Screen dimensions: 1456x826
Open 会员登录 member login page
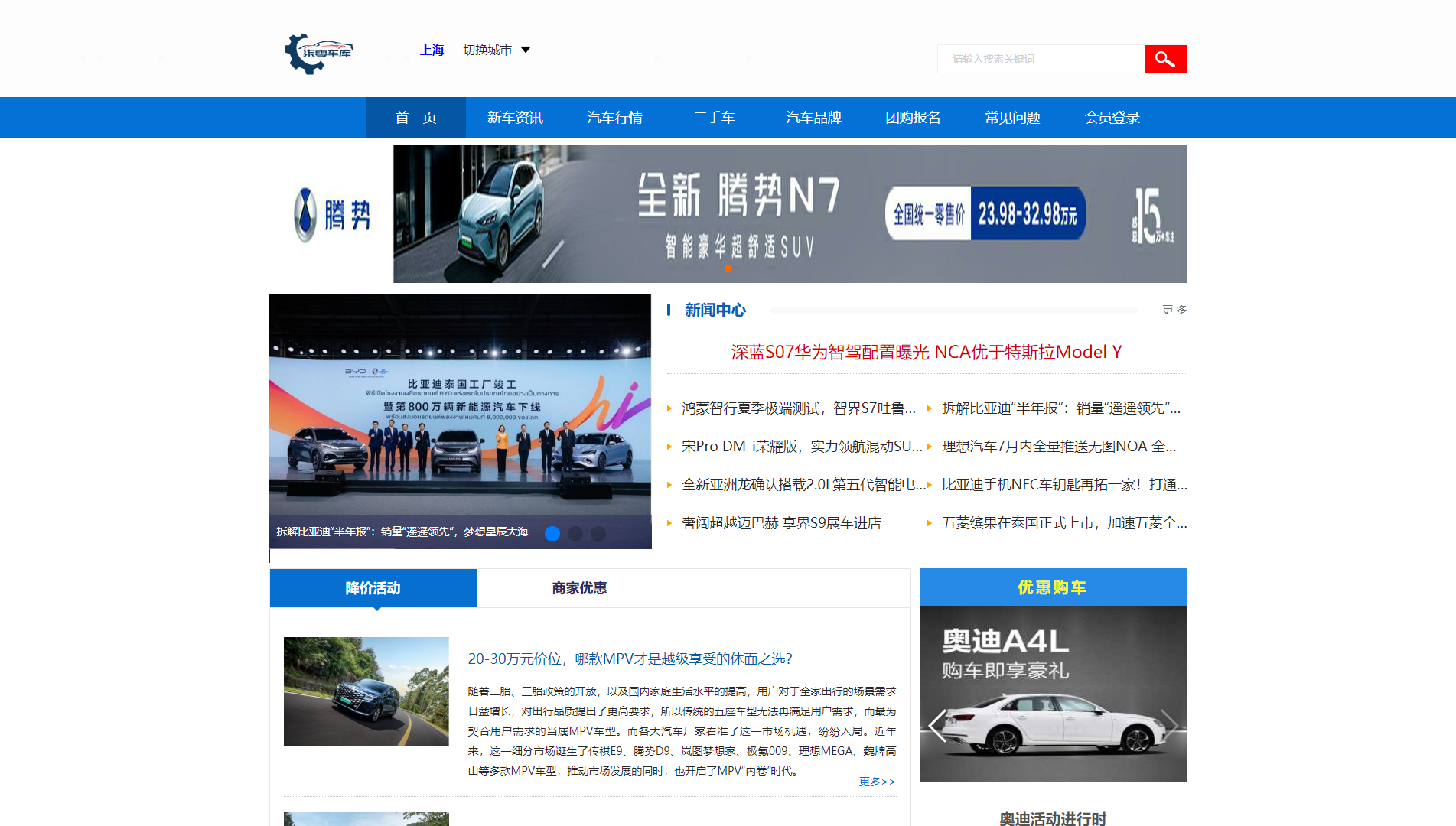(1112, 118)
